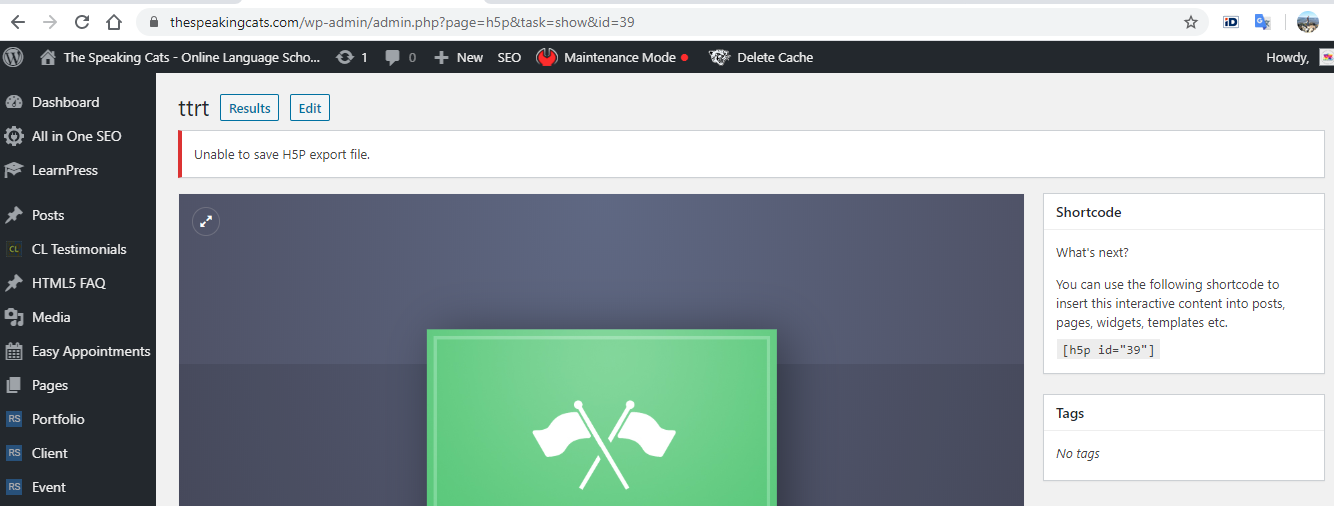The image size is (1334, 506).
Task: Click the browser back arrow
Action: click(18, 22)
